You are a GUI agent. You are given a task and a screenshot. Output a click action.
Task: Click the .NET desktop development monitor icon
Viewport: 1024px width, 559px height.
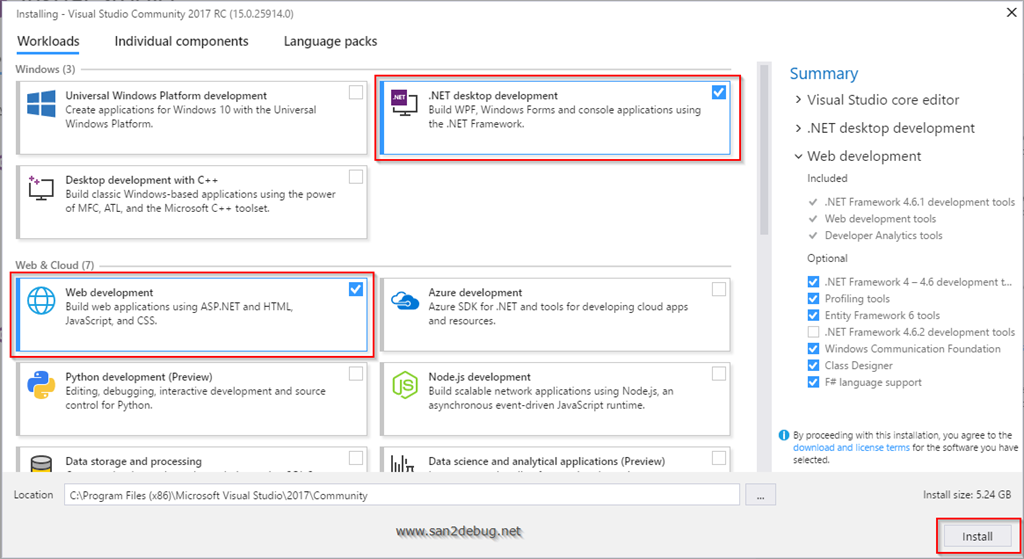click(404, 103)
